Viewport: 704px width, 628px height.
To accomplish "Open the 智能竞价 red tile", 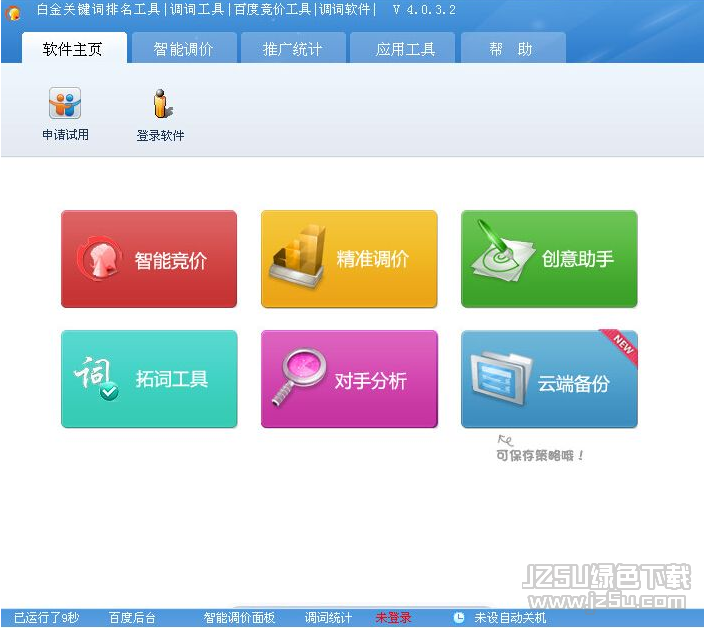I will 149,259.
